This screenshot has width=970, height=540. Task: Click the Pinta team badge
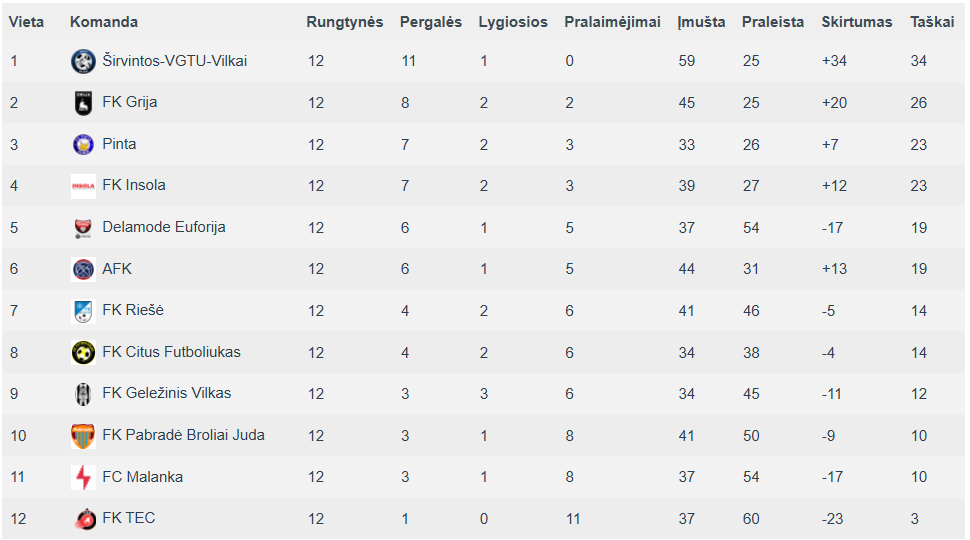(x=83, y=144)
